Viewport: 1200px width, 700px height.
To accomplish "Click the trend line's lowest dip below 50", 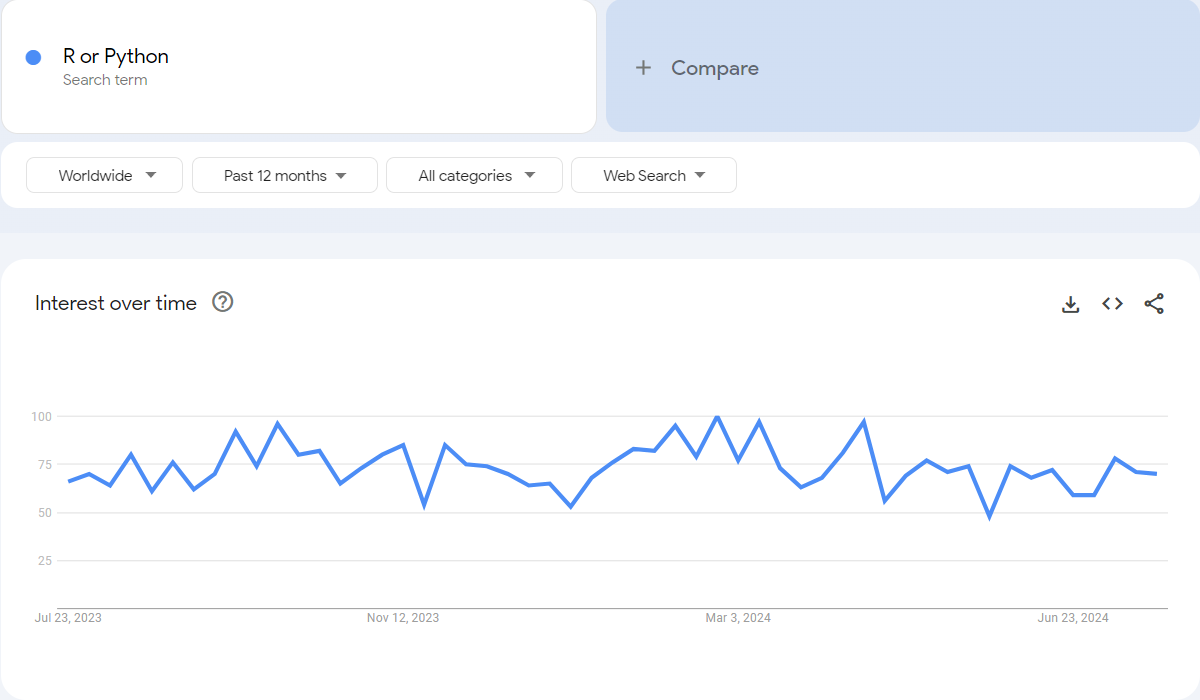I will 989,517.
